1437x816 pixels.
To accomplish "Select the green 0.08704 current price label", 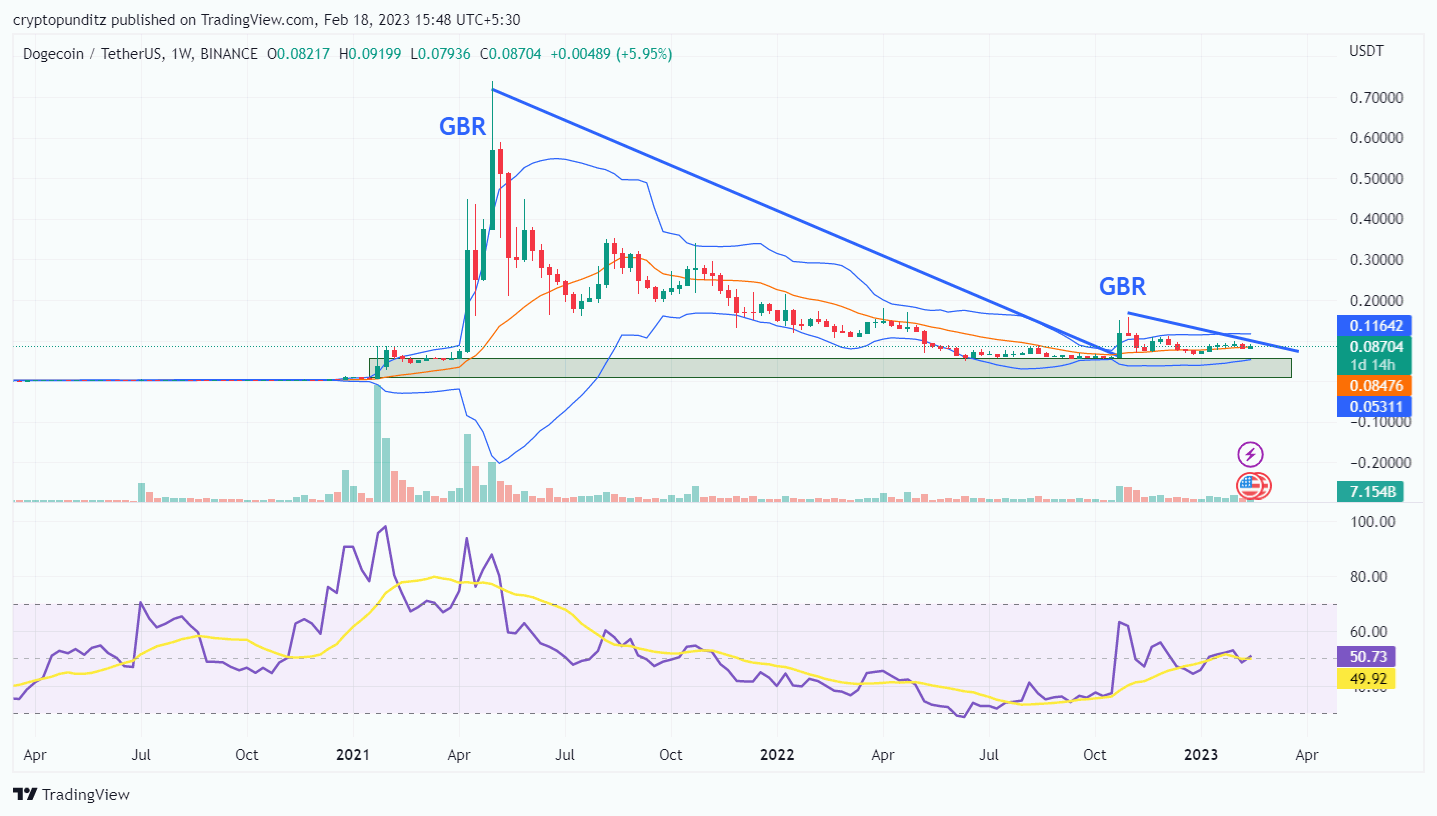I will pyautogui.click(x=1374, y=347).
